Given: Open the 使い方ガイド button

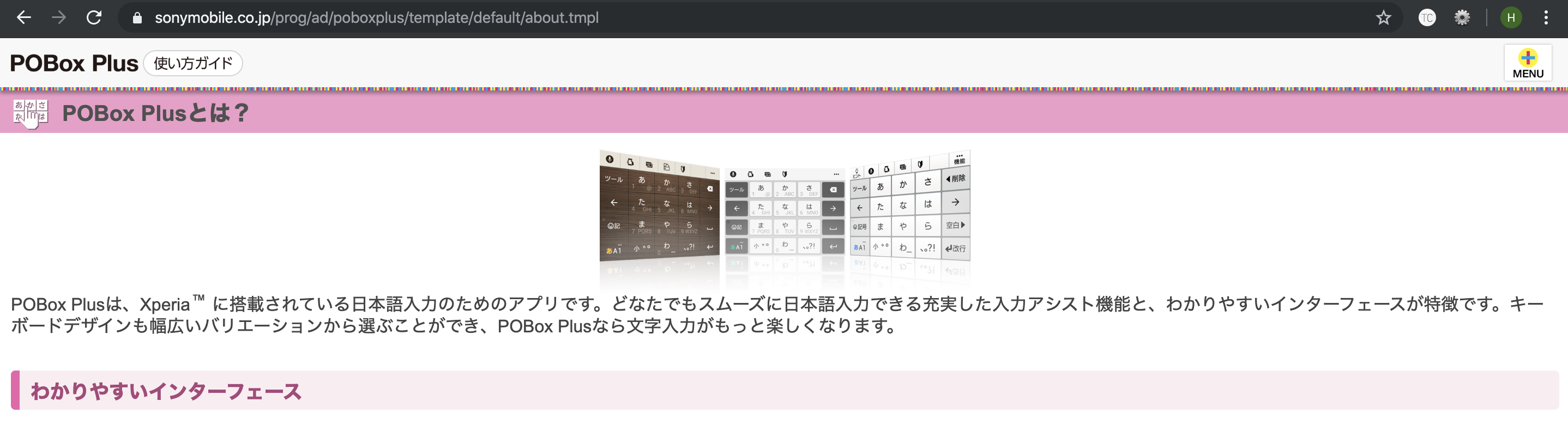Looking at the screenshot, I should [x=193, y=63].
